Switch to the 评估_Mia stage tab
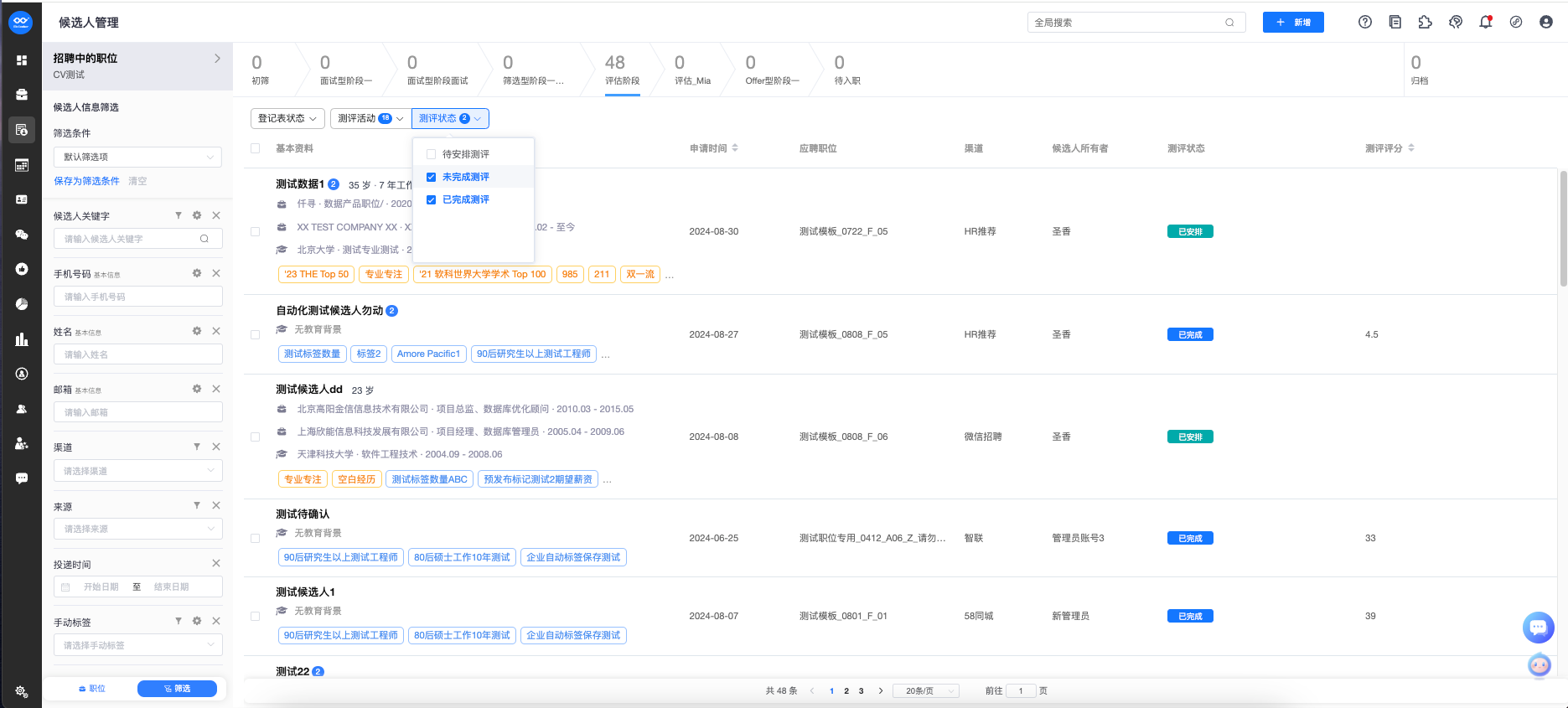The width and height of the screenshot is (1568, 708). click(692, 70)
